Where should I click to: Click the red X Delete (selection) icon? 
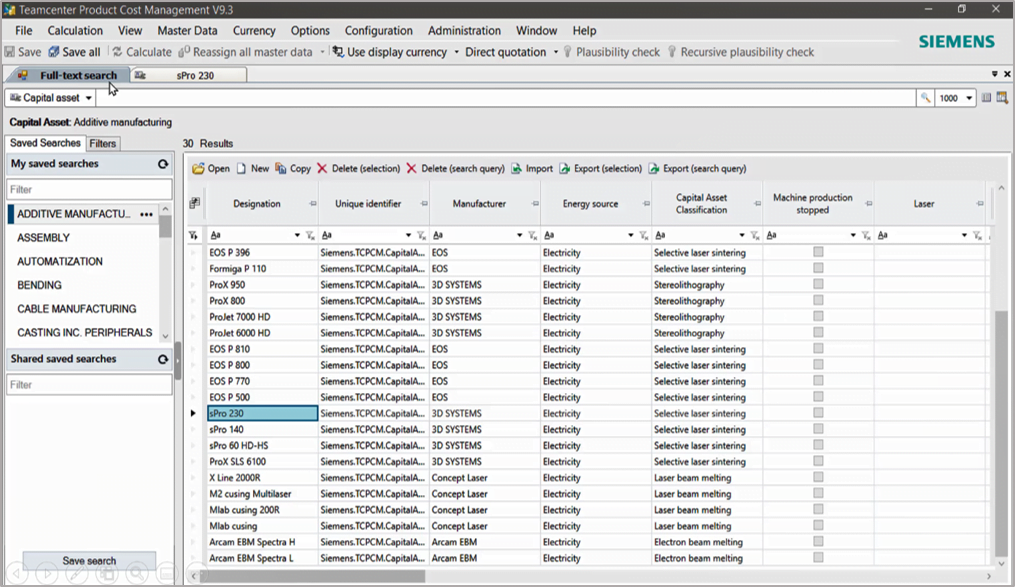[x=322, y=169]
